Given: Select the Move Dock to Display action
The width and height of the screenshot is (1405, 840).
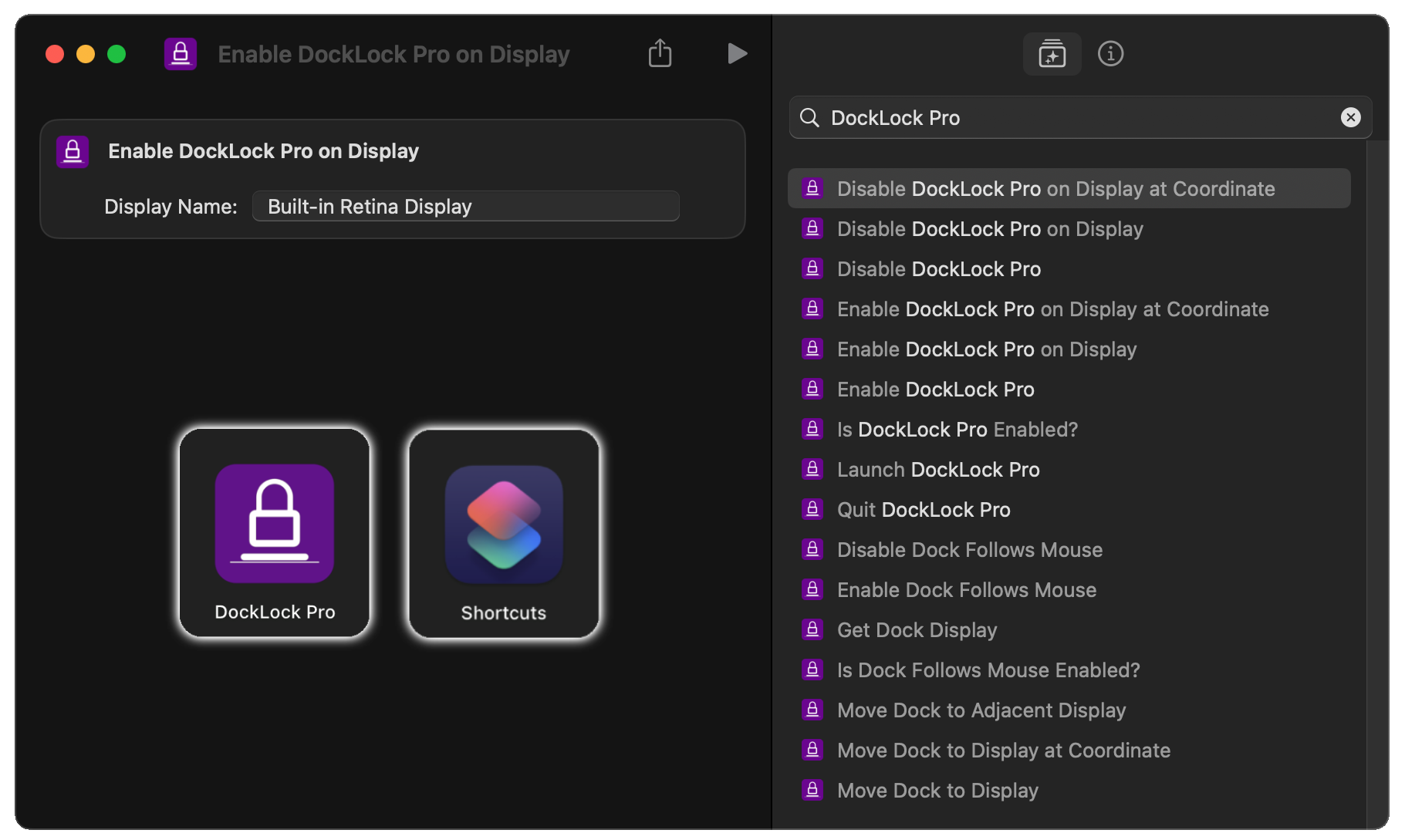Looking at the screenshot, I should pyautogui.click(x=1069, y=790).
